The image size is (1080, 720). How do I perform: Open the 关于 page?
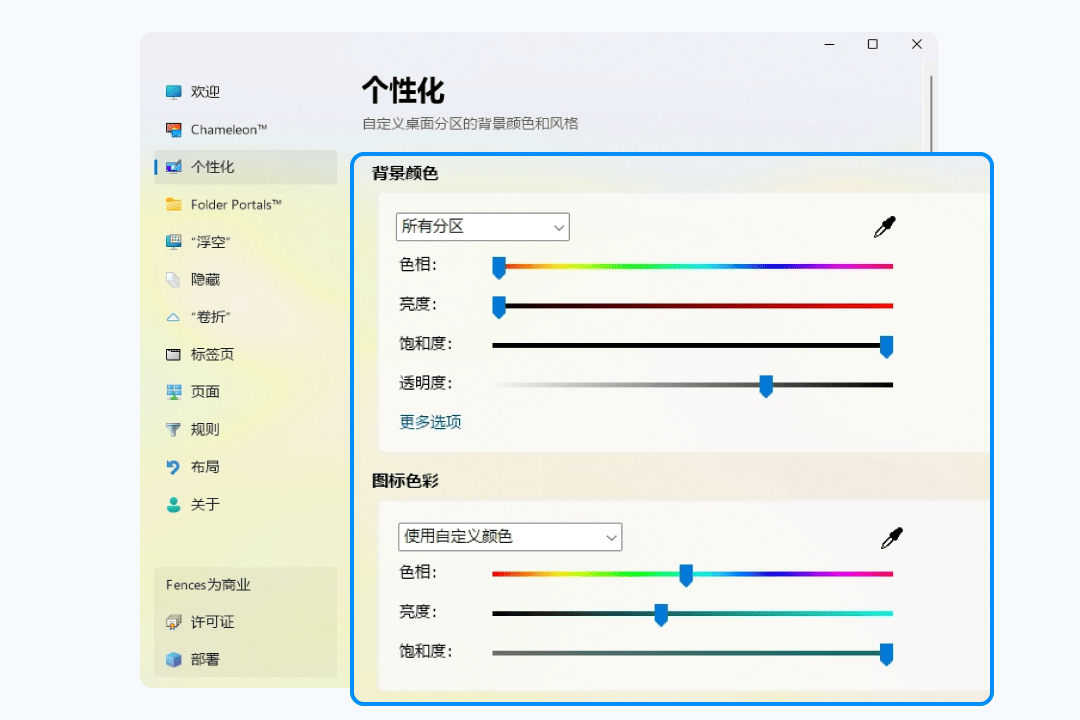pyautogui.click(x=205, y=505)
